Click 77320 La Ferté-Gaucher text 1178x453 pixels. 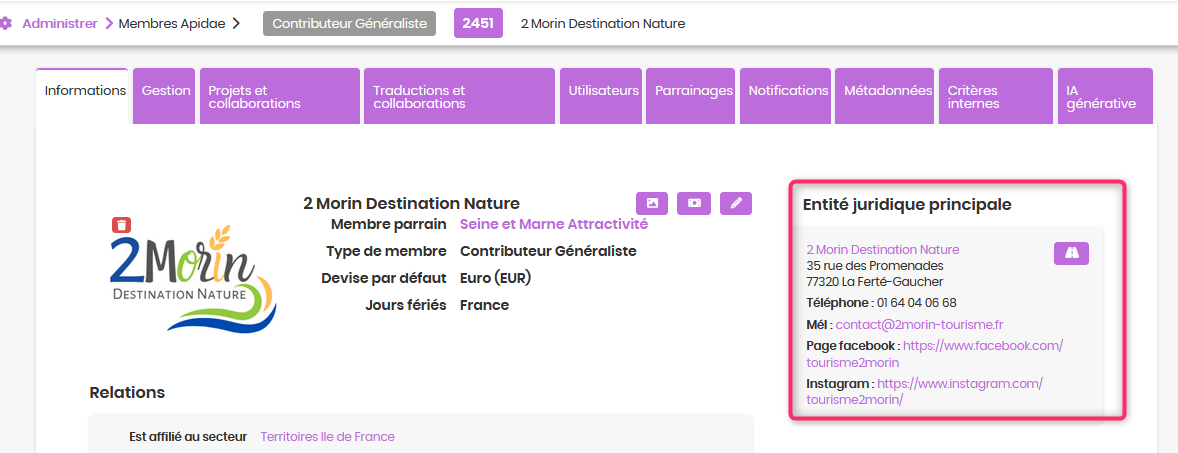(874, 282)
